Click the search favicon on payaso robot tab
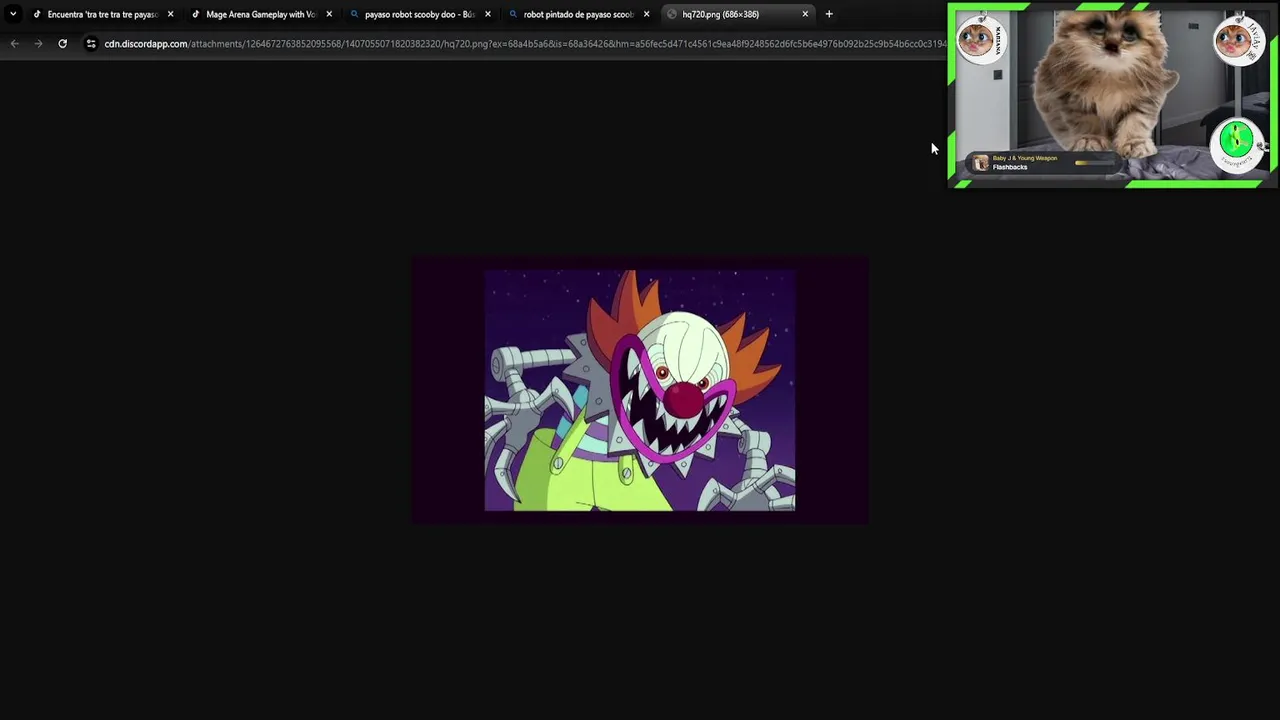The image size is (1280, 720). [x=354, y=14]
